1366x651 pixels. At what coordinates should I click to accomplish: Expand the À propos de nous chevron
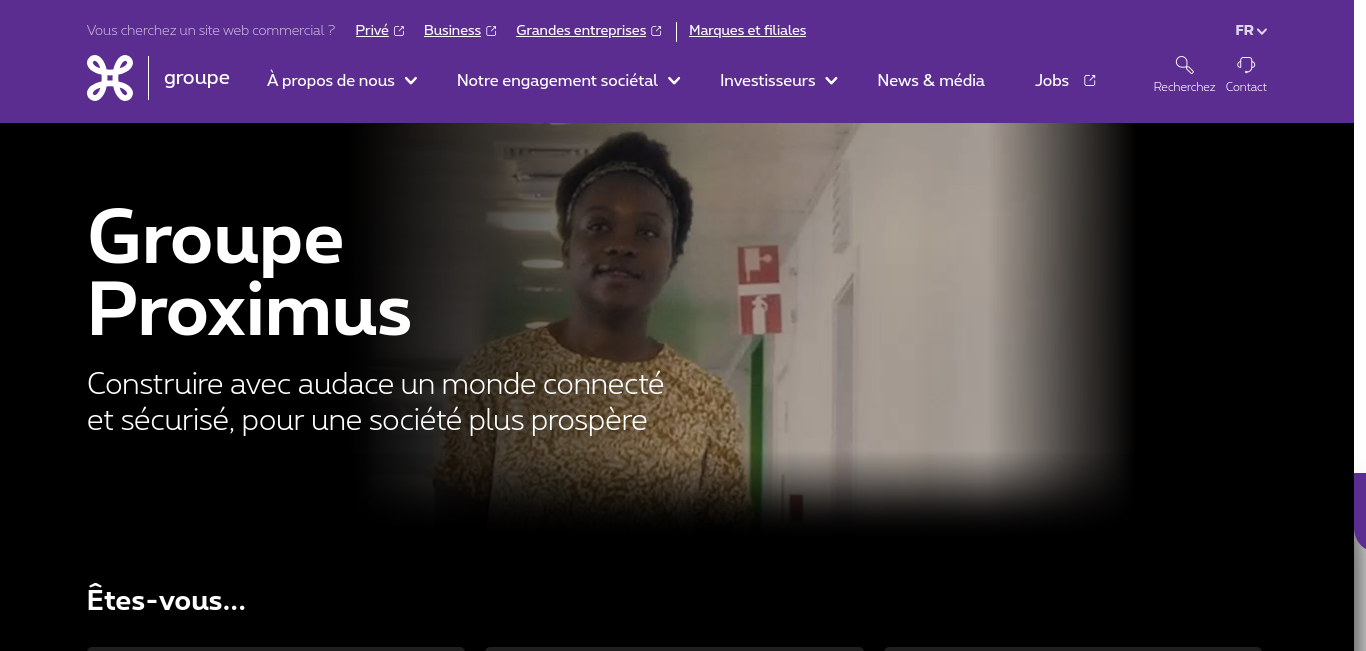tap(411, 81)
